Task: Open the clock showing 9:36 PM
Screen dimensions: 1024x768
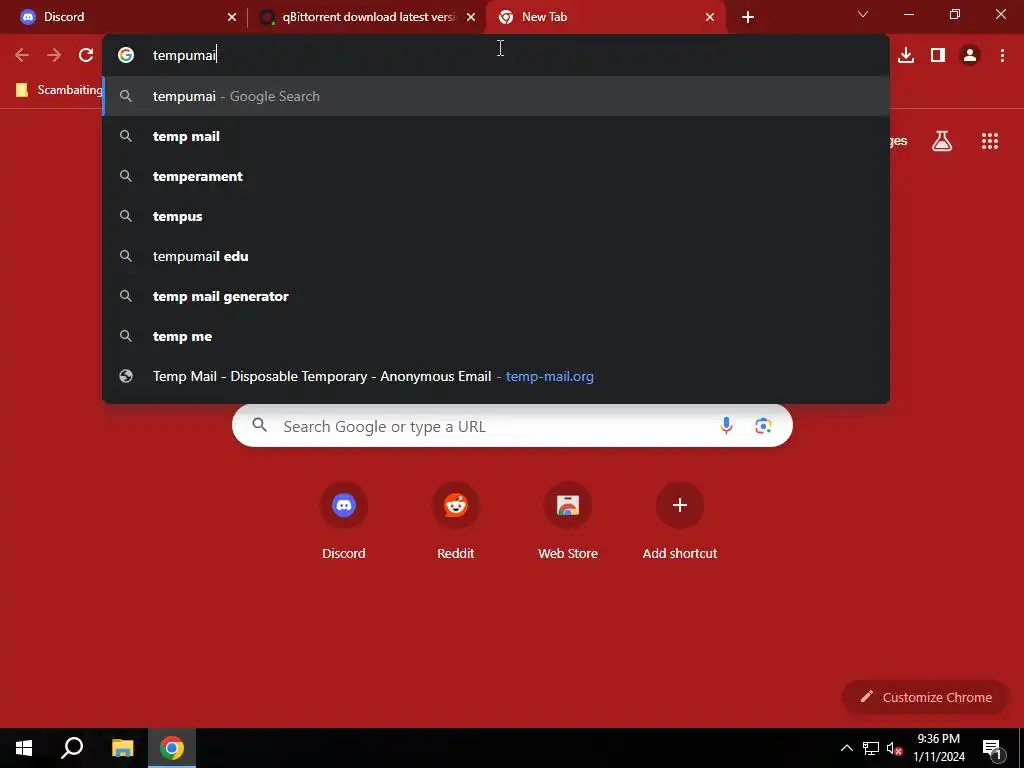Action: (938, 748)
